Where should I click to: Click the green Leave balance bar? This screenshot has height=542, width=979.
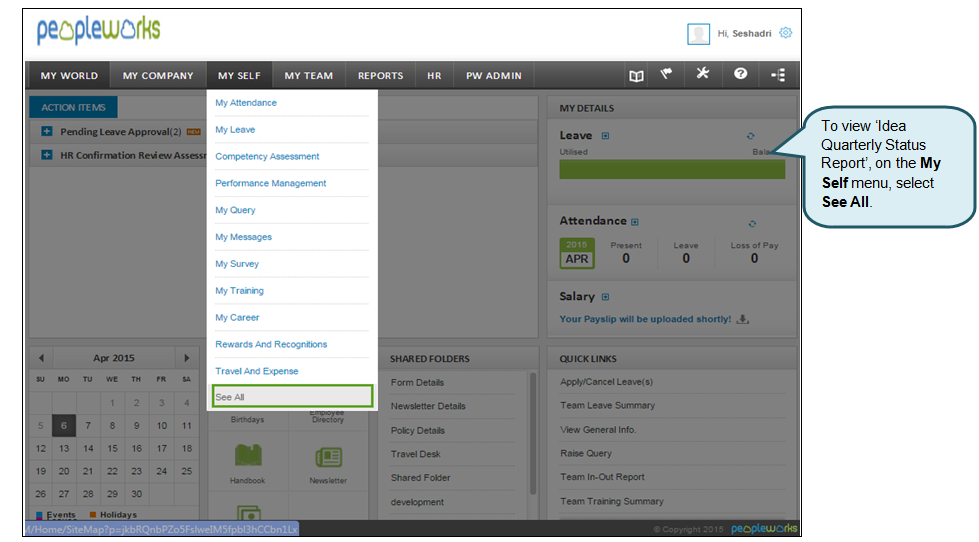(x=672, y=169)
